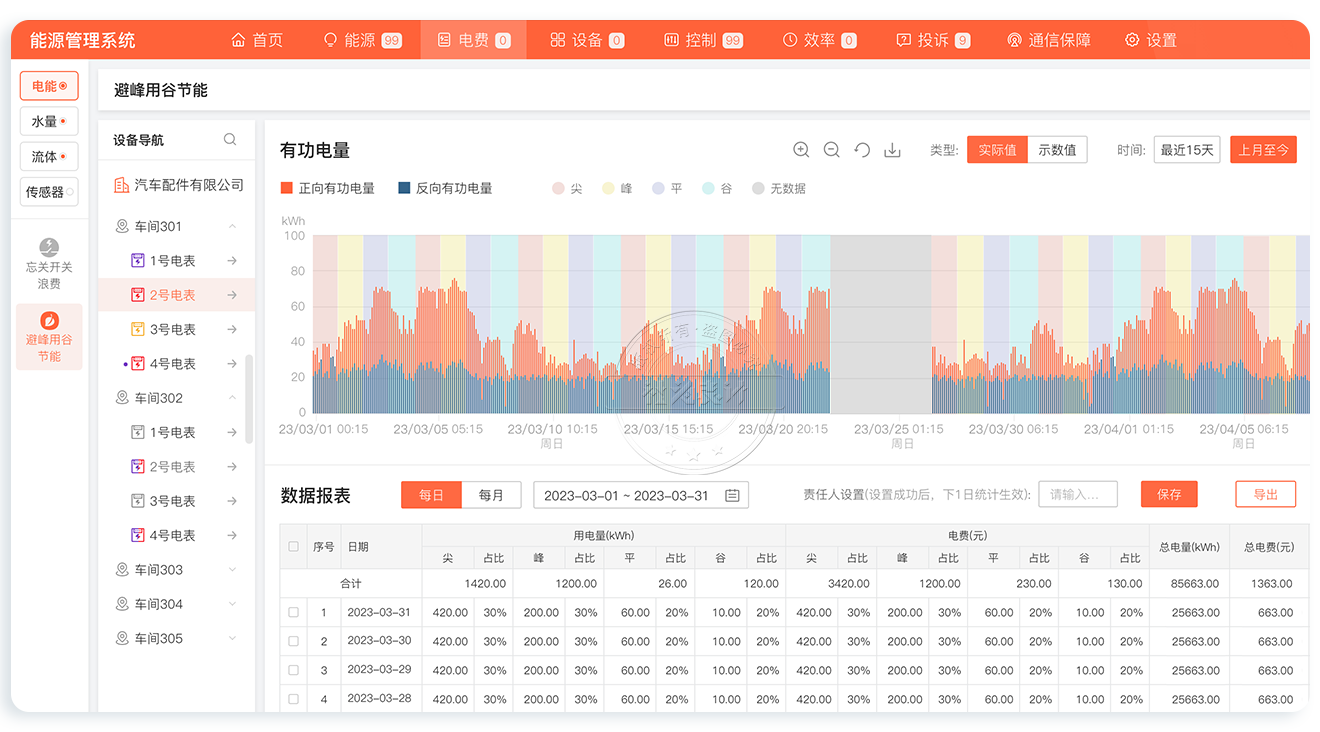Open the 2023-03-01 ~ 2023-03-31 date range picker
This screenshot has height=732, width=1320.
(641, 495)
